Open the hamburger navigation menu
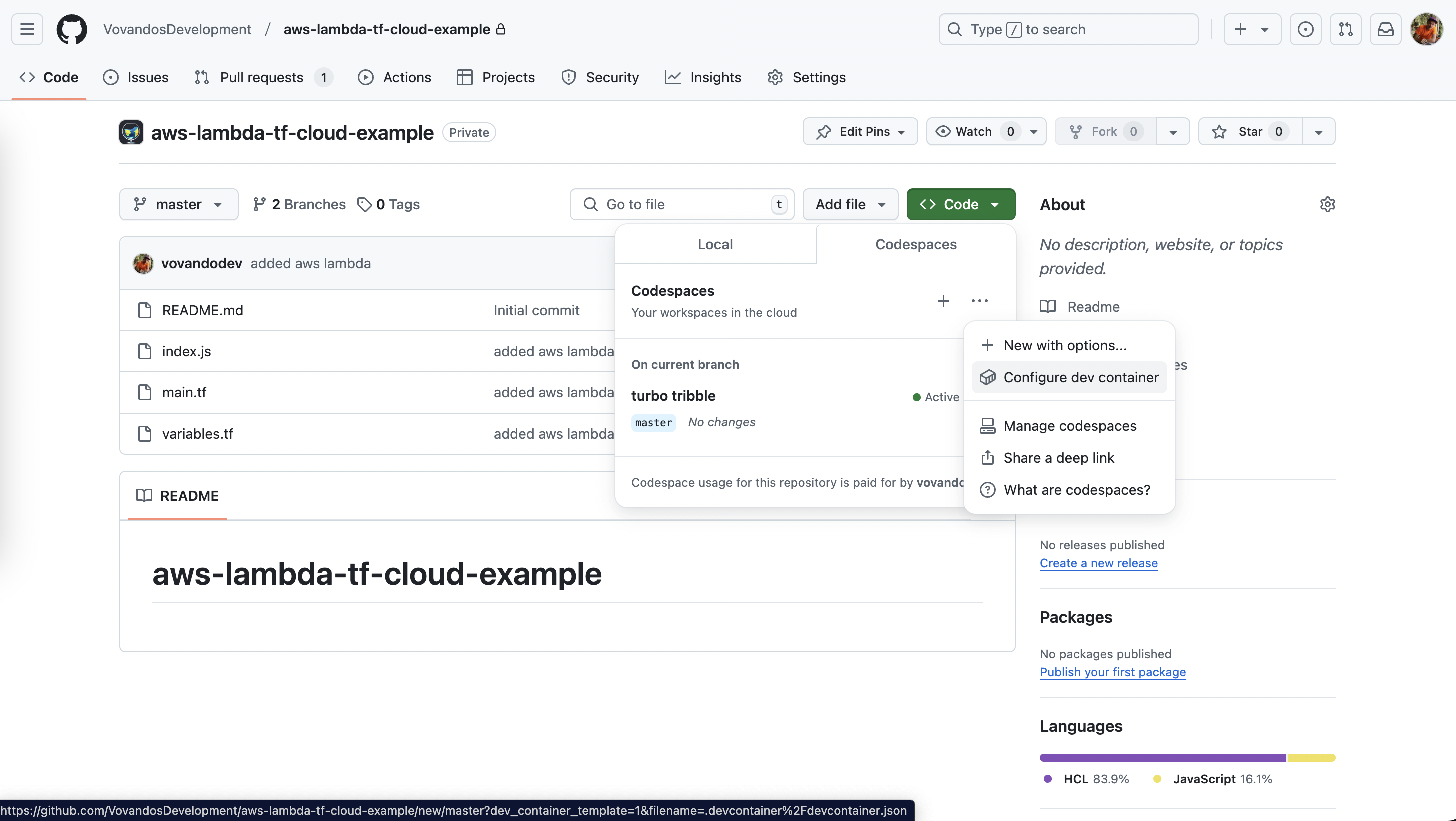The image size is (1456, 821). [x=26, y=29]
